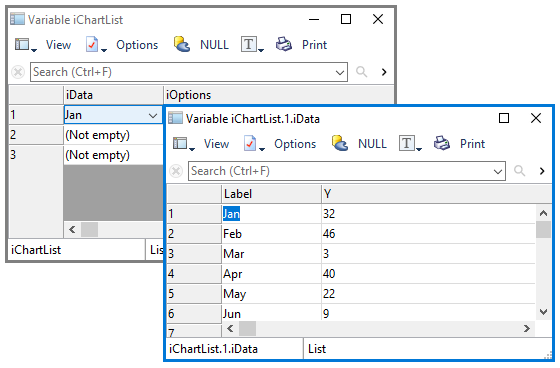This screenshot has height=368, width=560.
Task: Click iChartList.1.iData window title icon
Action: pos(175,118)
